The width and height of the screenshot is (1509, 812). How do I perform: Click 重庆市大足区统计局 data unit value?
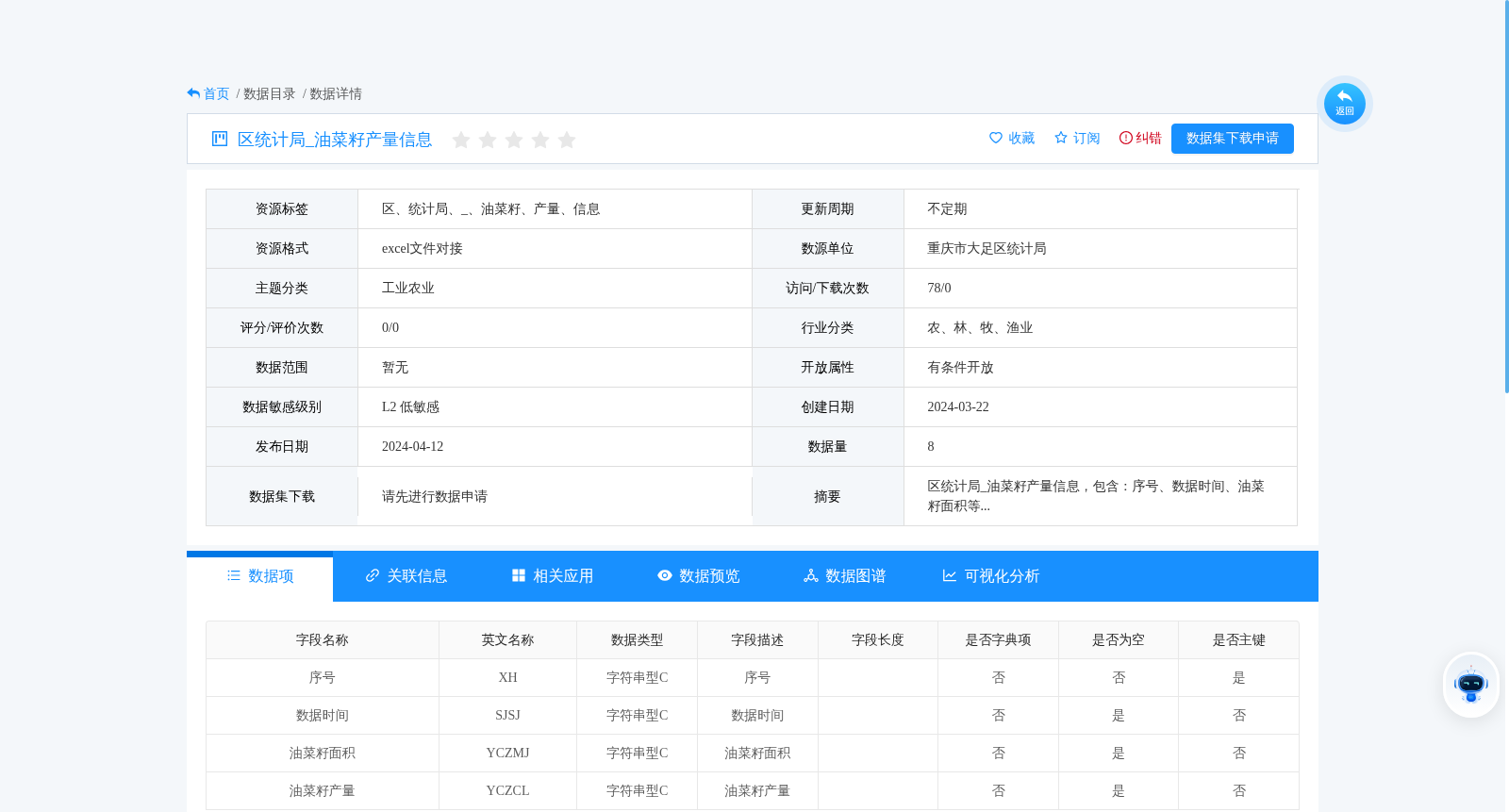987,249
